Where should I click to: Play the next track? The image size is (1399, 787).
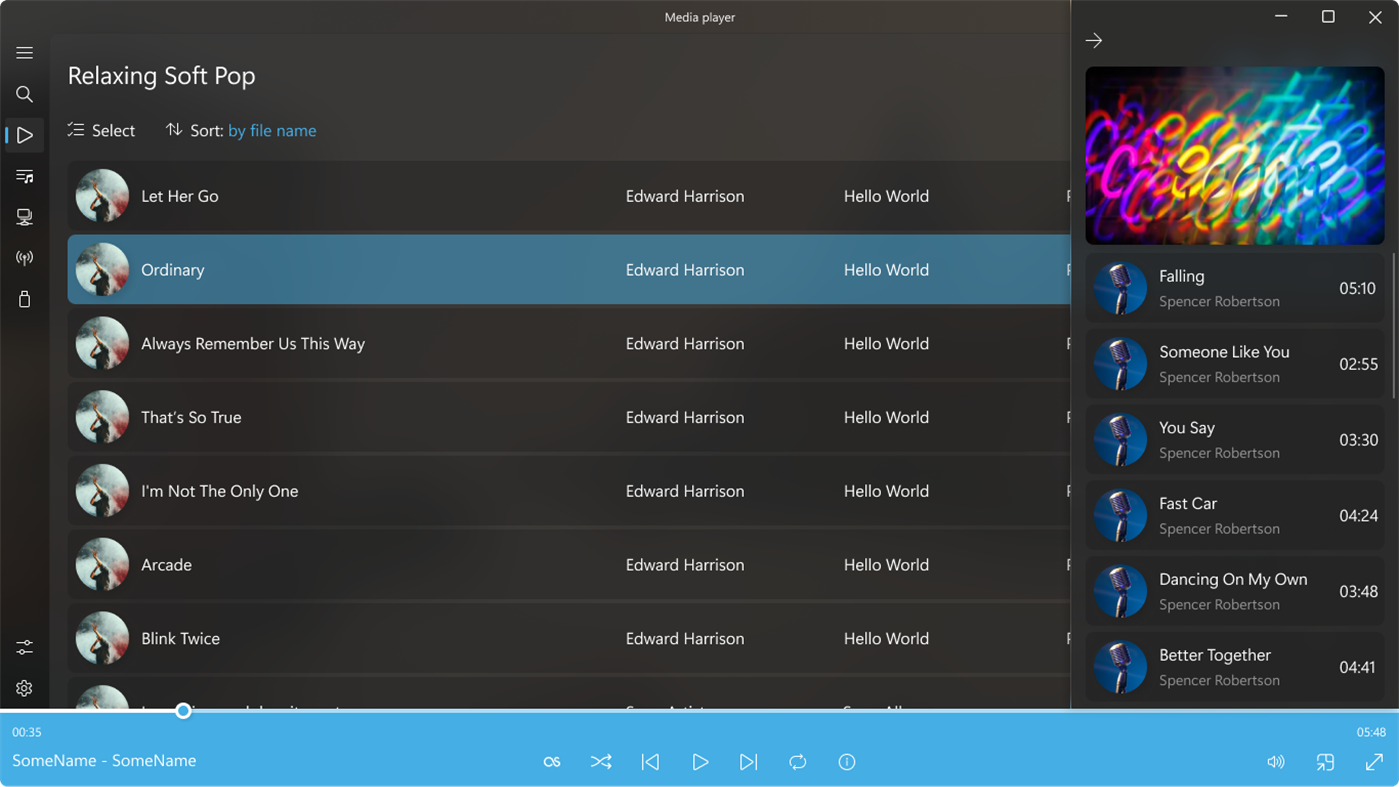point(749,762)
